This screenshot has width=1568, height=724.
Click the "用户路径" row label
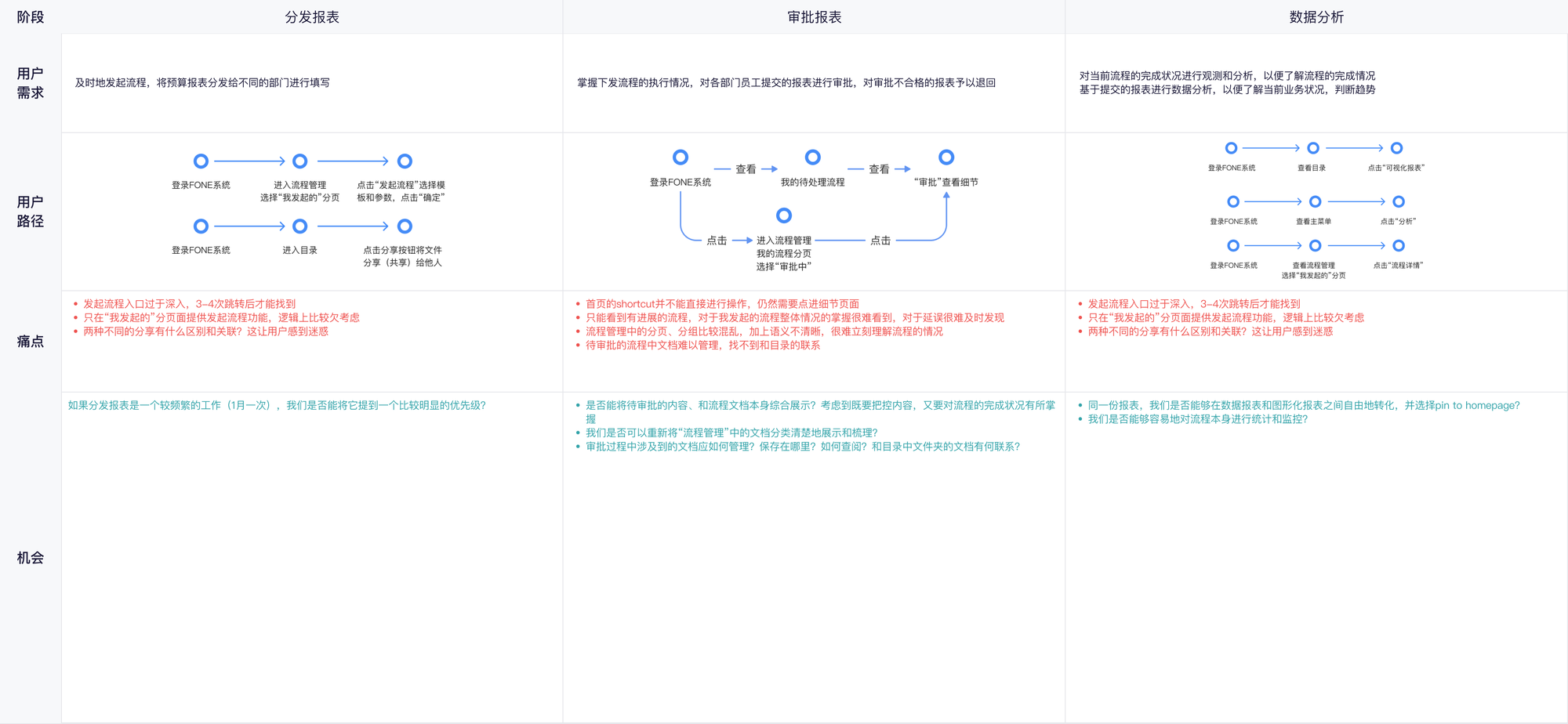pos(31,212)
